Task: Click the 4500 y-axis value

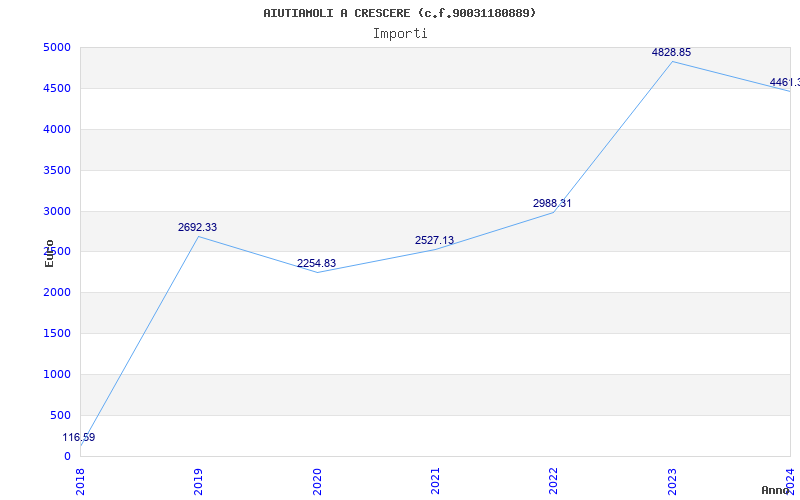Action: (x=57, y=88)
